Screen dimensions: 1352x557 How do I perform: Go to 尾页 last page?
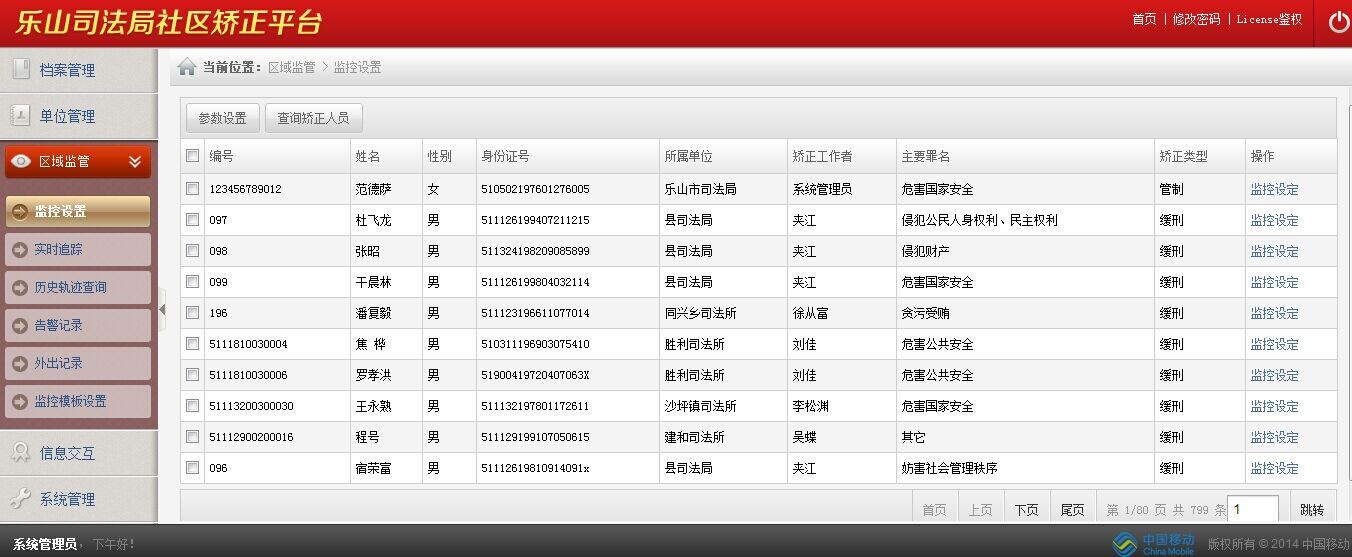pos(1072,509)
